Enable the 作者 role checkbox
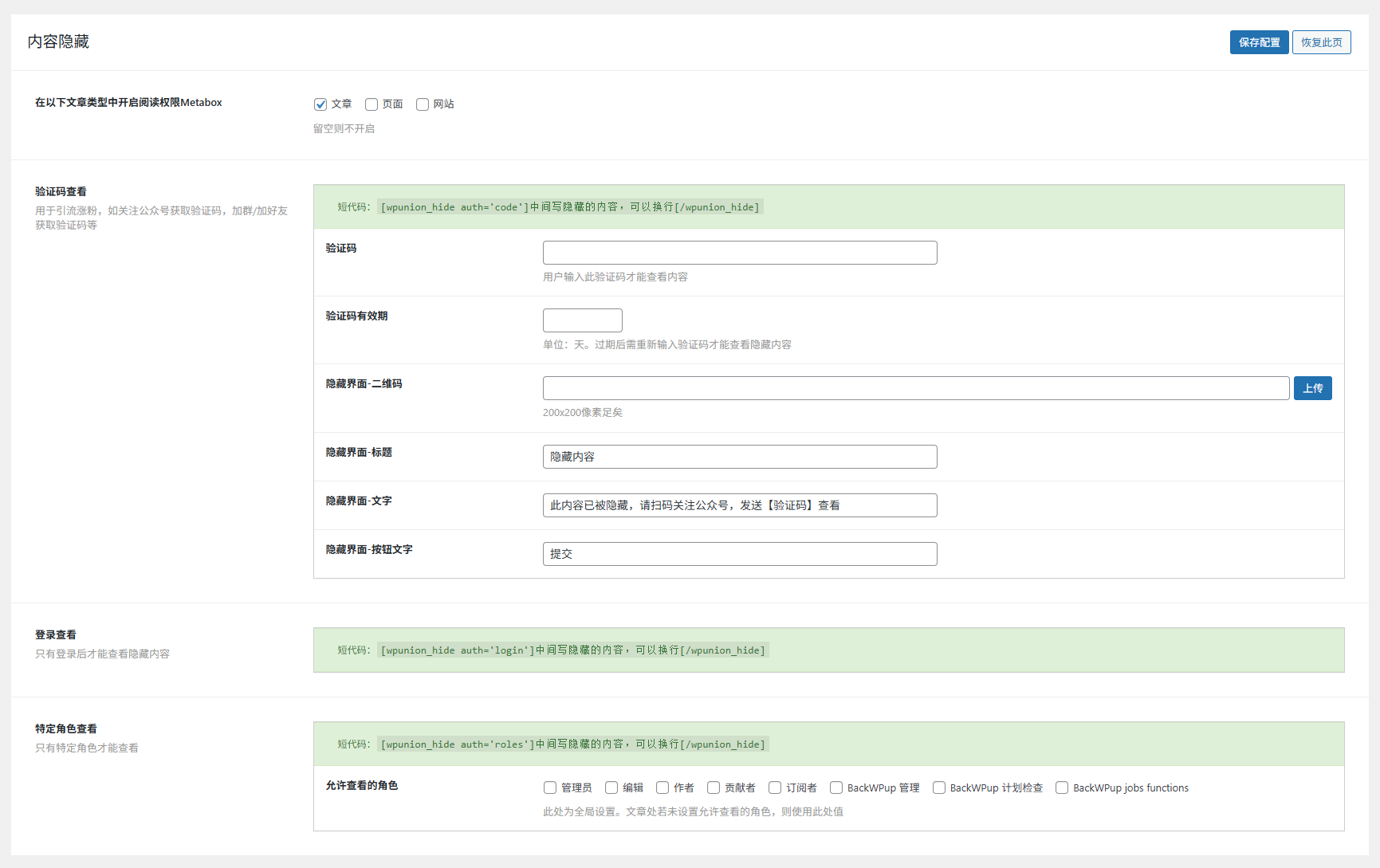Screen dimensions: 1380x868 (662, 787)
